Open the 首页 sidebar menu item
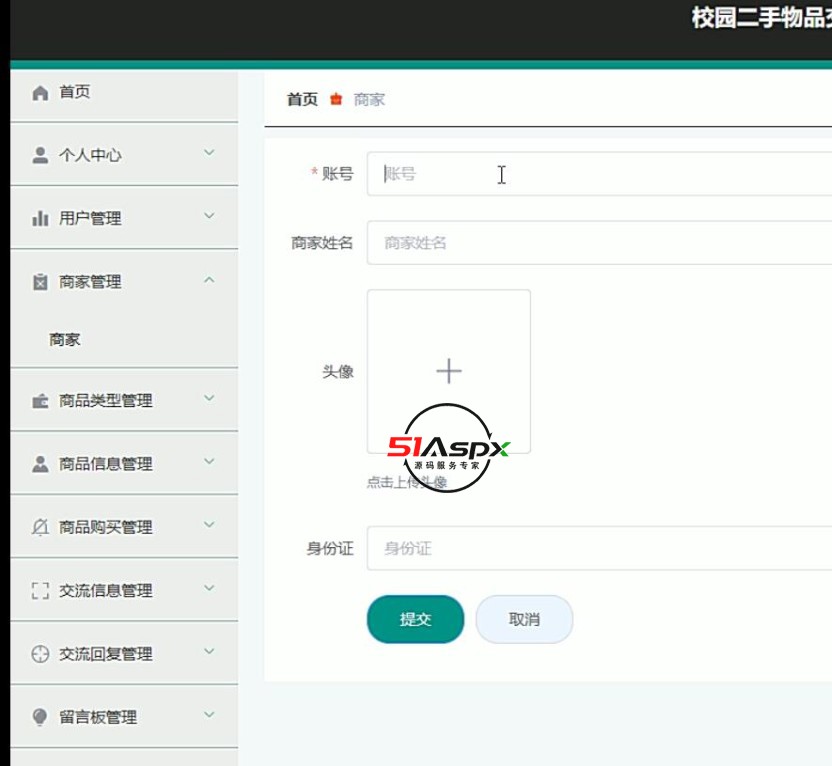 click(x=124, y=95)
